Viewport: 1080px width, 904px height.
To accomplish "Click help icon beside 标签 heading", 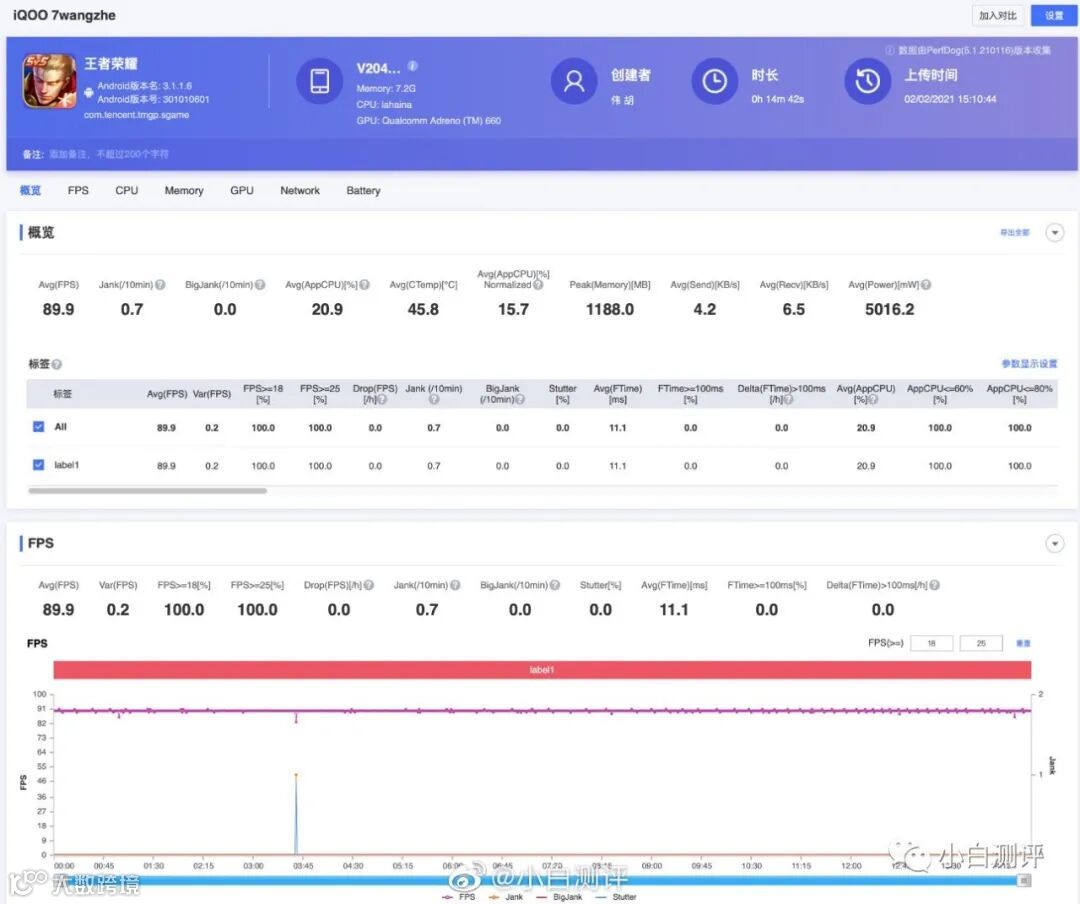I will 56,364.
